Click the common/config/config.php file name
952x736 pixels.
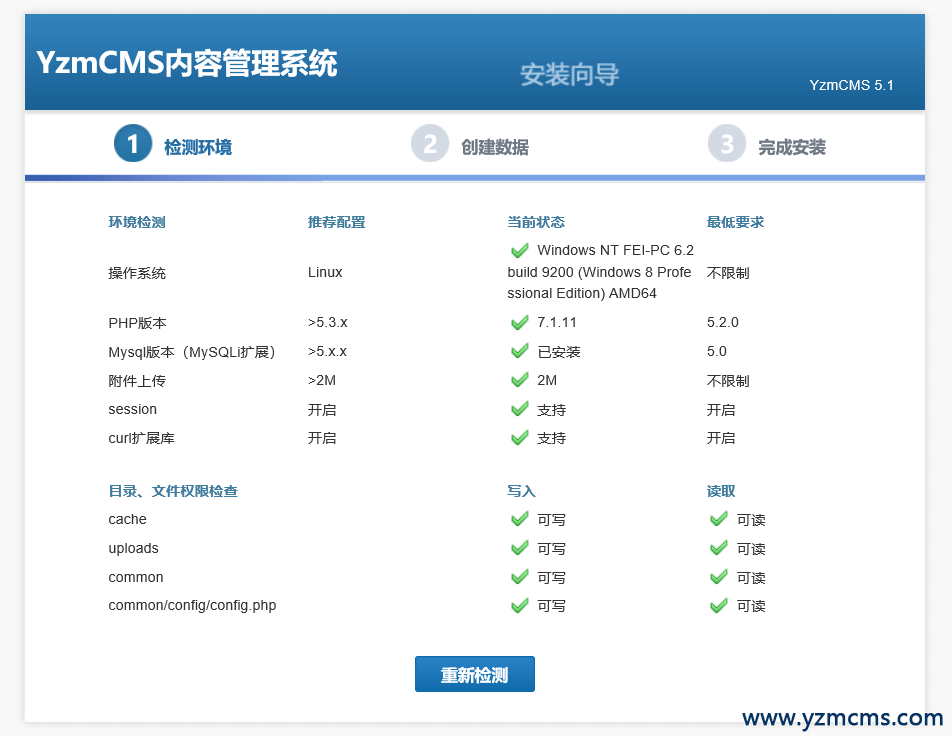tap(192, 605)
